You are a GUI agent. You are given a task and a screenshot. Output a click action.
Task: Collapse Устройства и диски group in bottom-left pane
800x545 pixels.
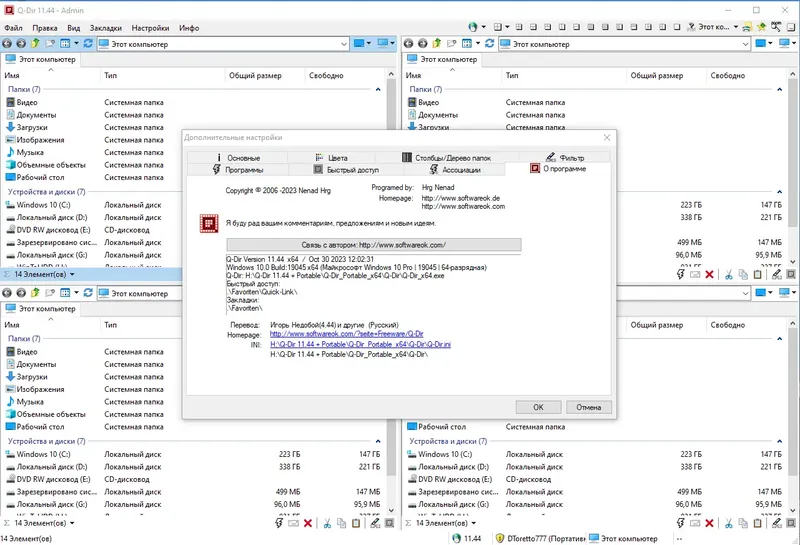[x=378, y=441]
